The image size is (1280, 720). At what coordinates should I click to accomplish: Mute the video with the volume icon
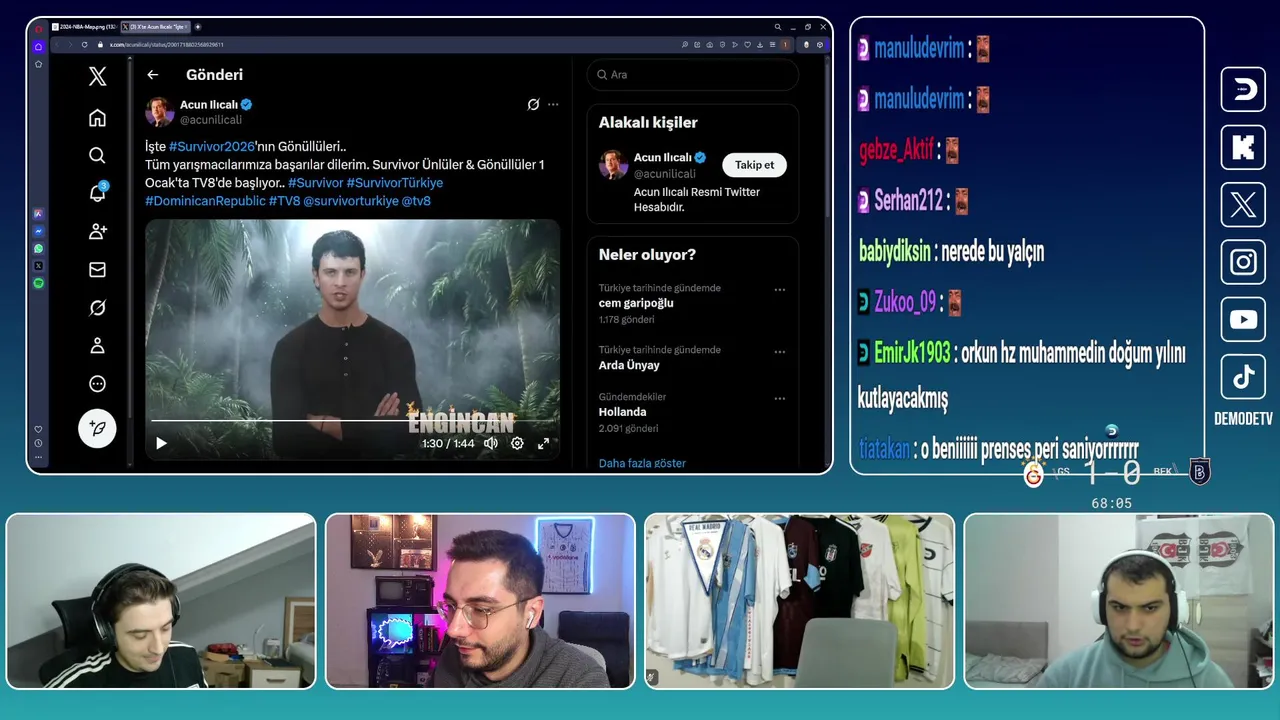(491, 443)
